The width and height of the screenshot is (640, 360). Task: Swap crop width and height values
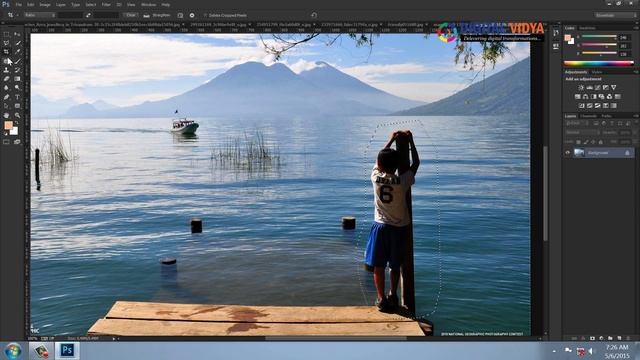(x=88, y=15)
